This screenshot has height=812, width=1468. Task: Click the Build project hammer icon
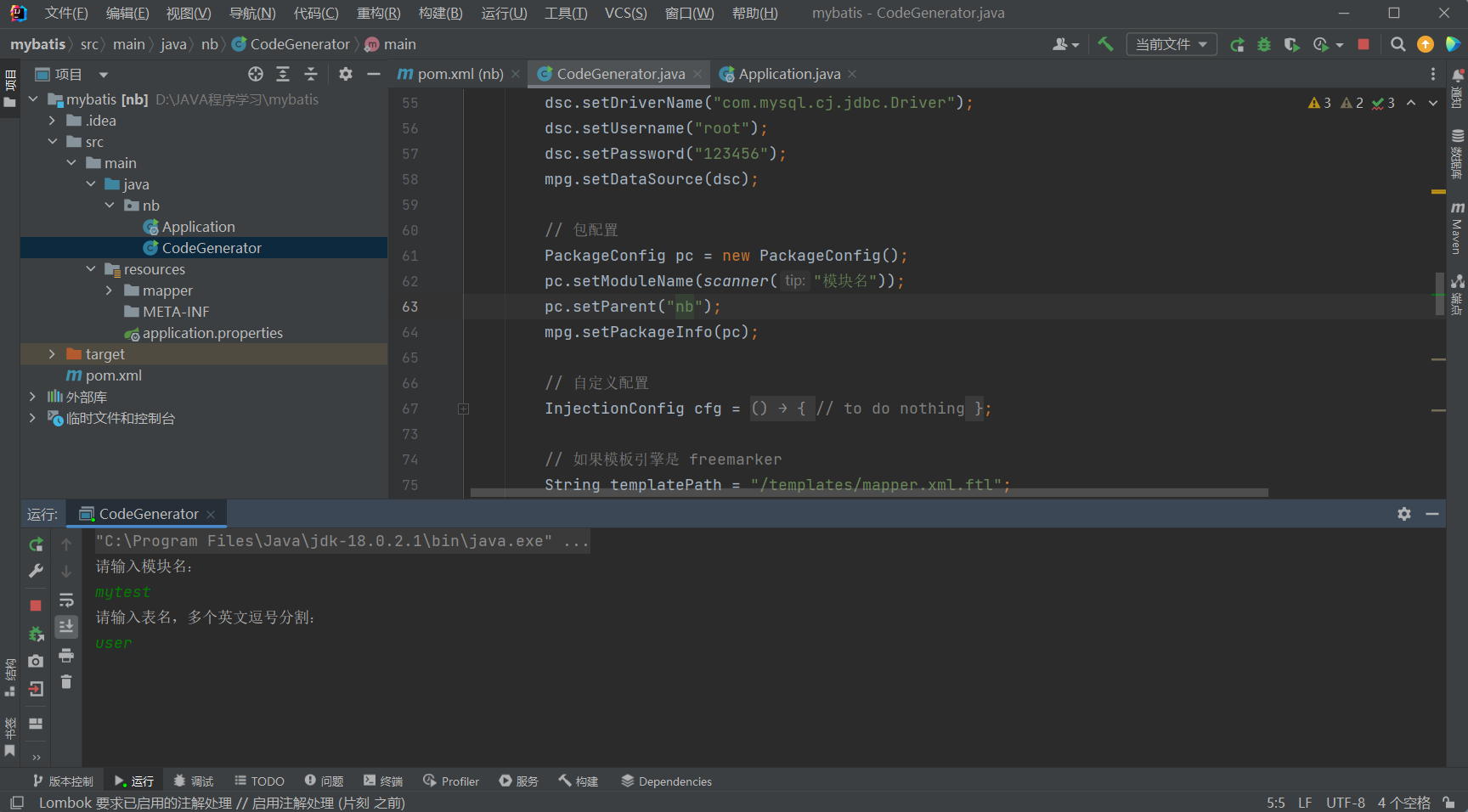click(x=1105, y=44)
